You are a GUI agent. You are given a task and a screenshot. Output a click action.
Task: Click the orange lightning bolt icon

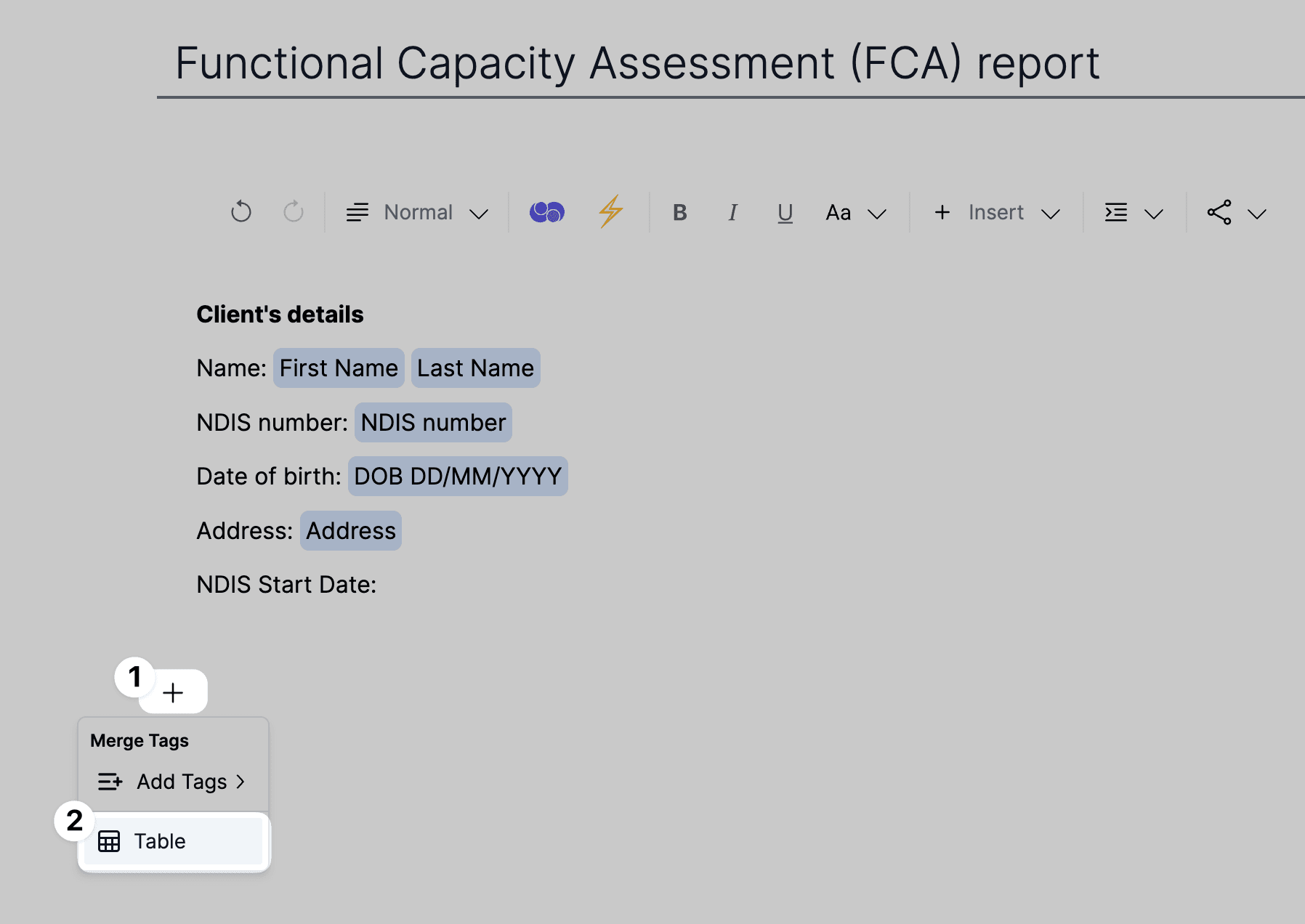611,212
